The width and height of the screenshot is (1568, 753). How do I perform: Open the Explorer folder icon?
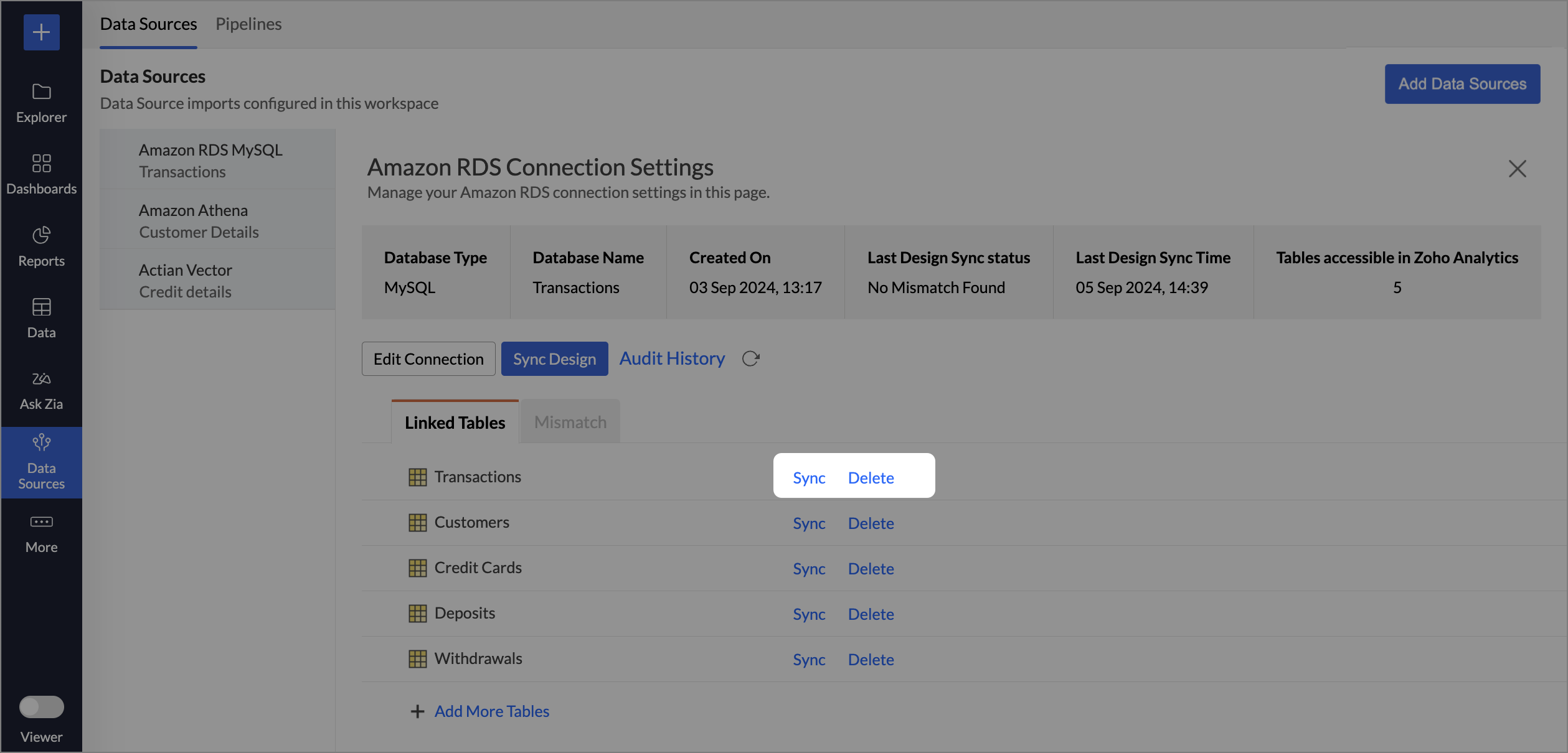point(41,92)
